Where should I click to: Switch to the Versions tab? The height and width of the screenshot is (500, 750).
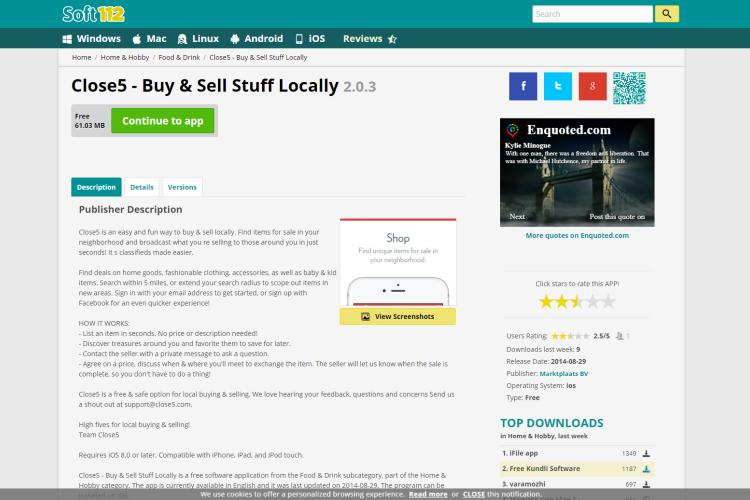(x=182, y=187)
